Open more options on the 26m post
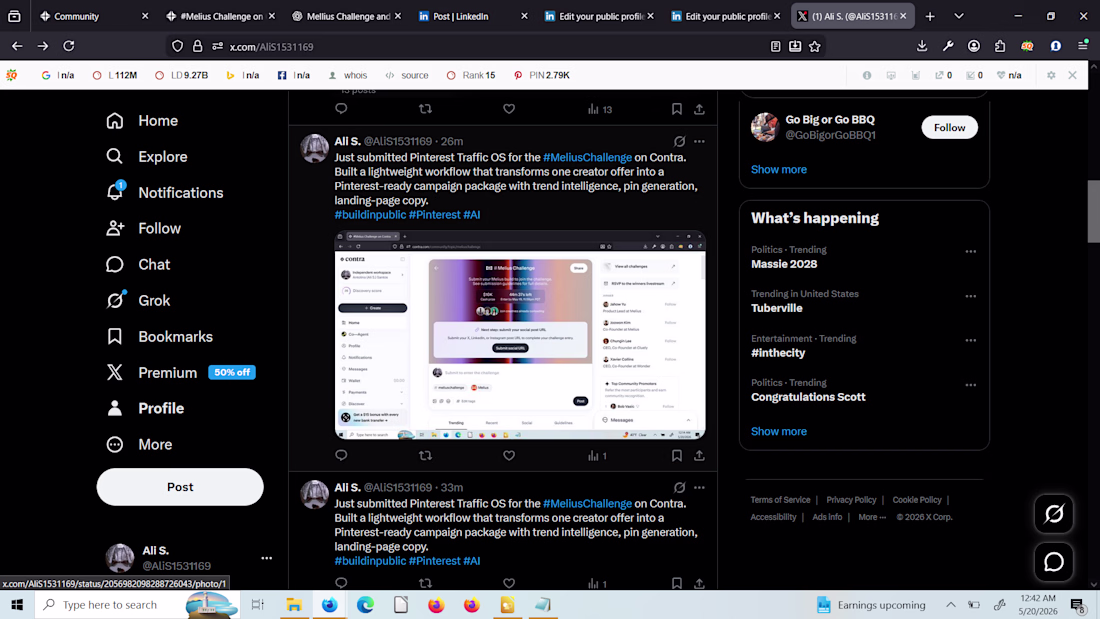 (x=699, y=141)
